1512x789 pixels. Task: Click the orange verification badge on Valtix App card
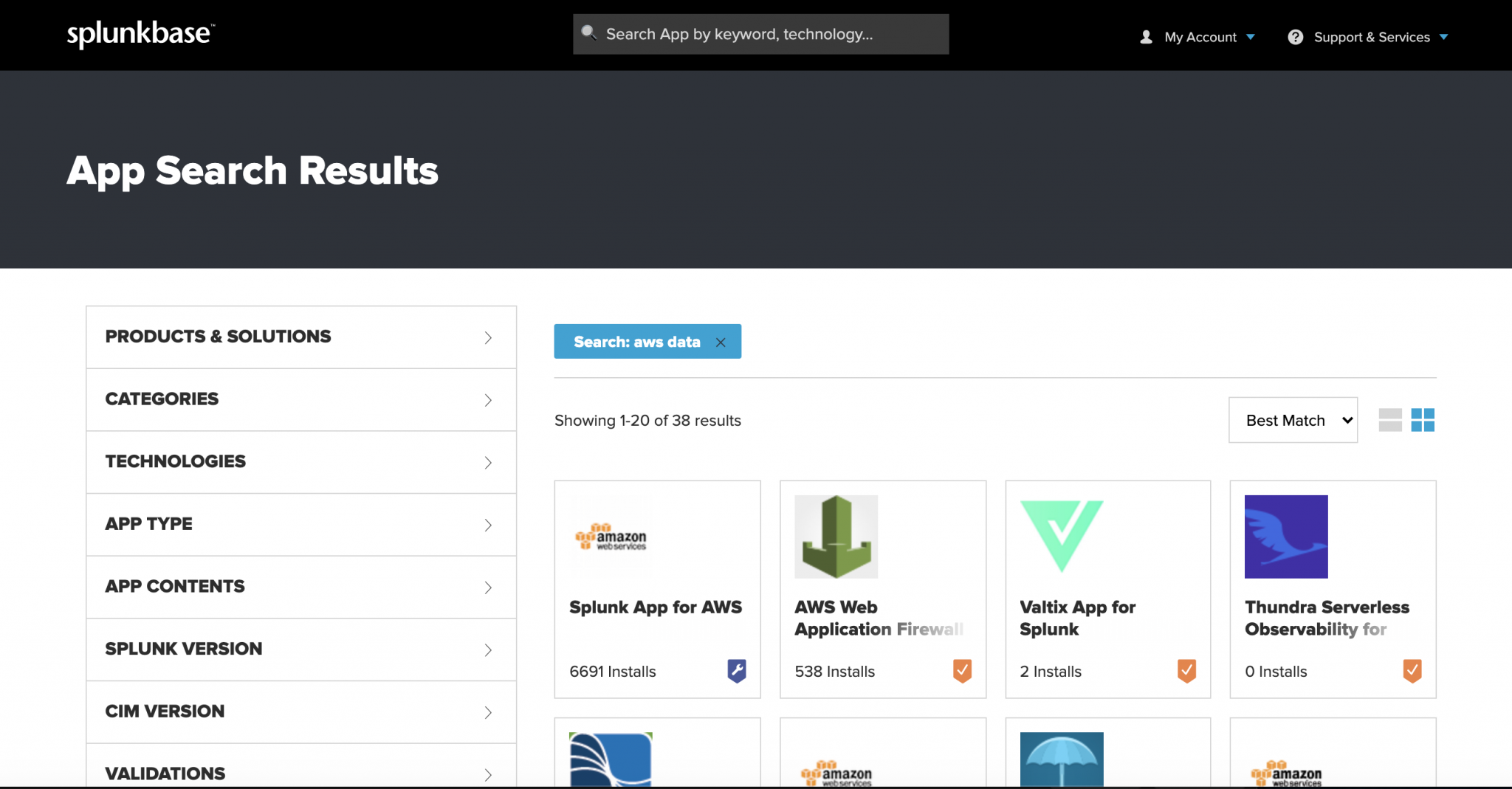(x=1187, y=670)
